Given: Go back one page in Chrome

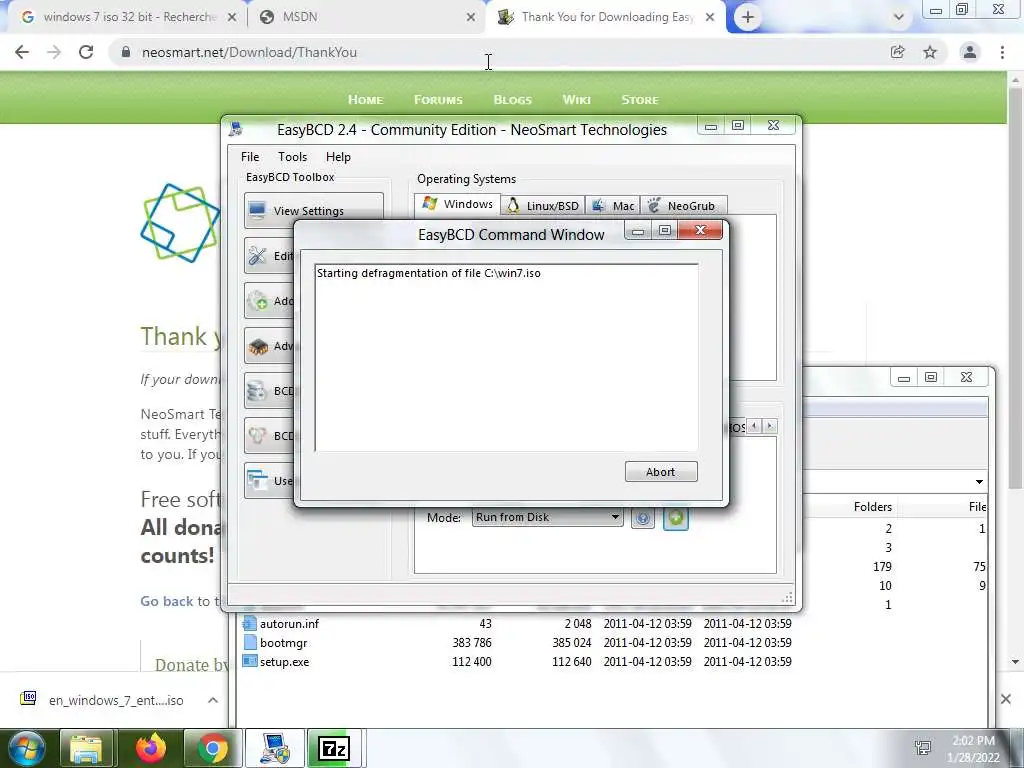Looking at the screenshot, I should pos(22,52).
